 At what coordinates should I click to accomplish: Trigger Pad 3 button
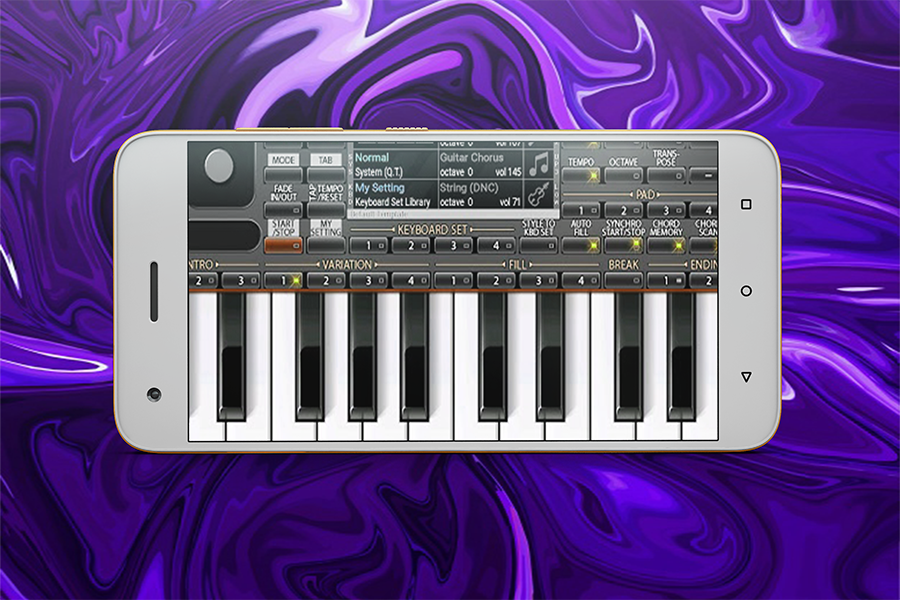click(666, 210)
